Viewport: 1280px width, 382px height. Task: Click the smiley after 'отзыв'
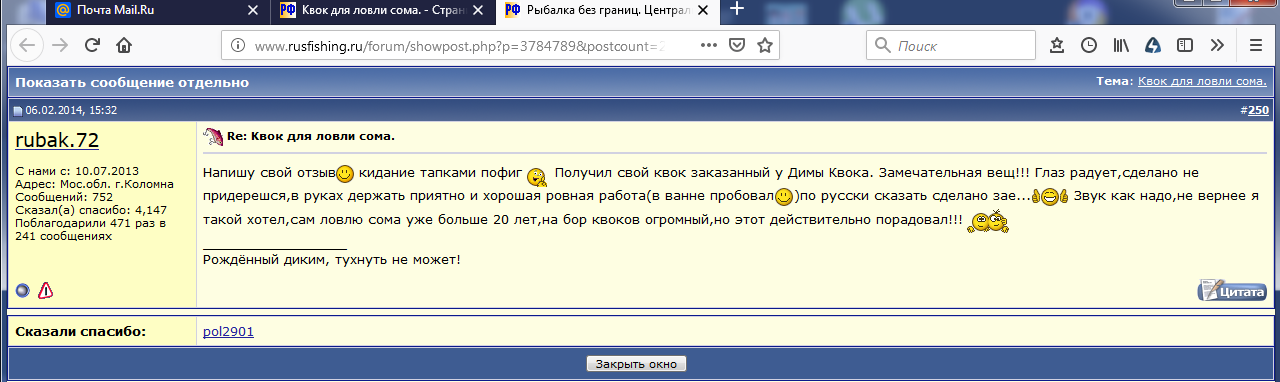345,174
